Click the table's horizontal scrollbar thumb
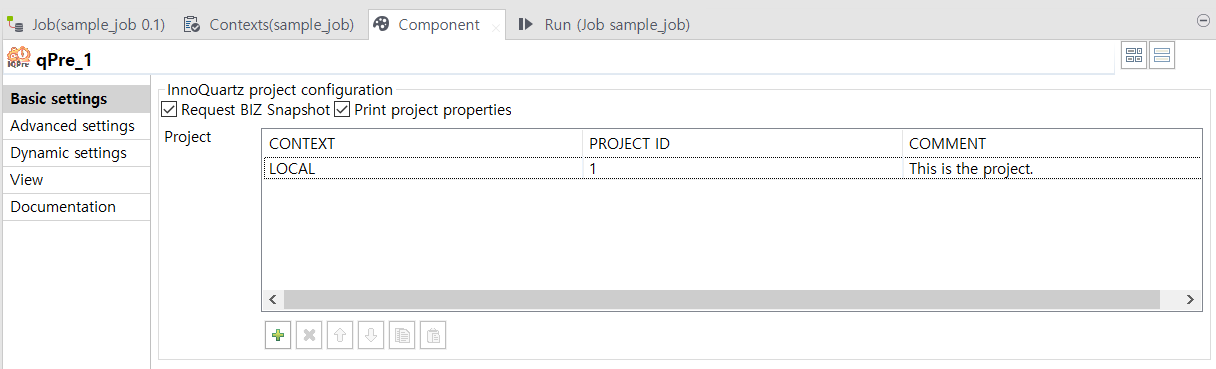The width and height of the screenshot is (1216, 369). [x=721, y=300]
